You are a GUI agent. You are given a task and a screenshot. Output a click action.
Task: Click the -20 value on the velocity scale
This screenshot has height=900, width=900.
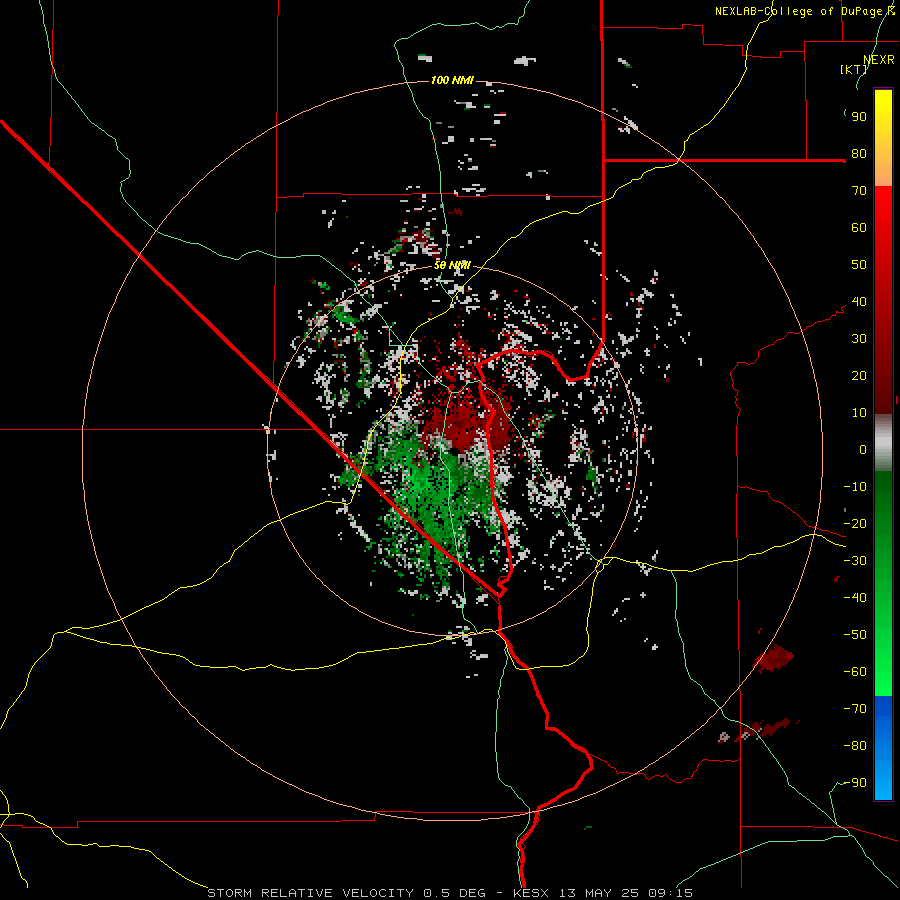855,524
